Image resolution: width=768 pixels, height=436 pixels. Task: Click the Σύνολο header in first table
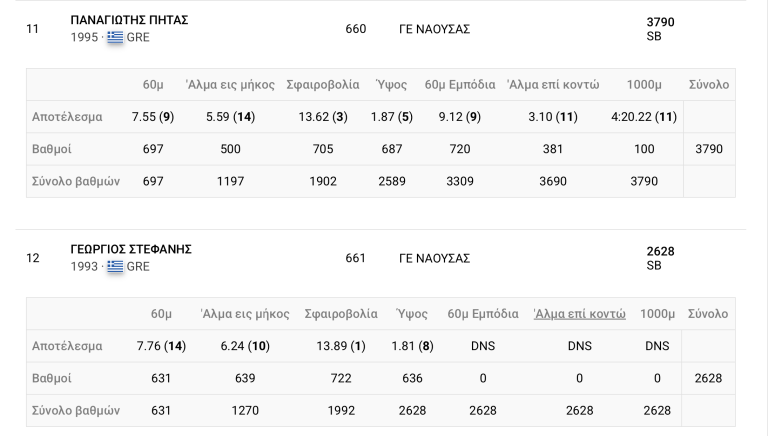pyautogui.click(x=709, y=85)
